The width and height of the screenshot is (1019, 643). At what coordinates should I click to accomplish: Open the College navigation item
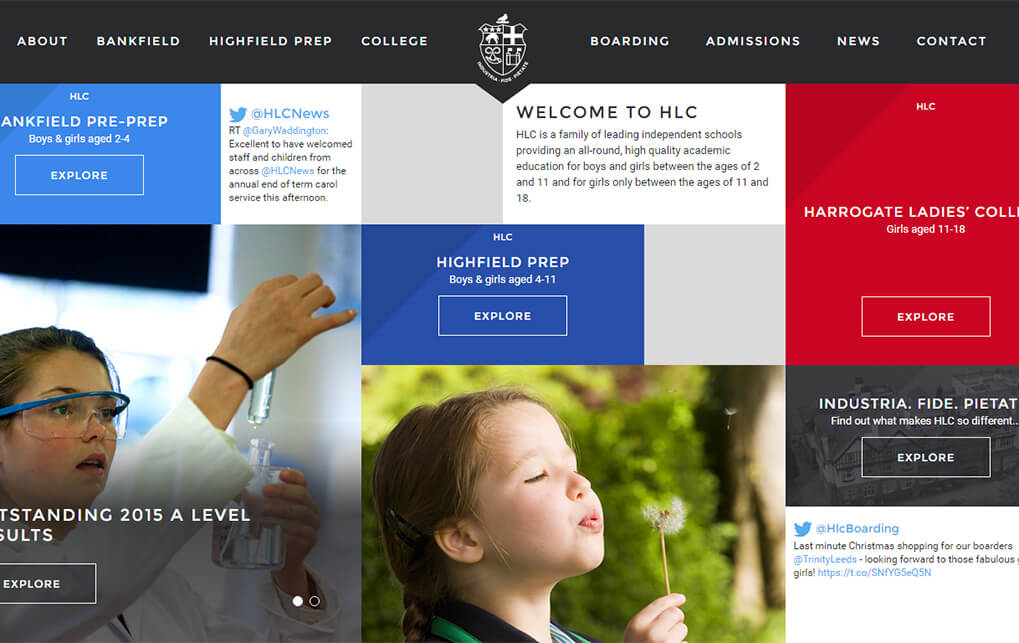394,41
